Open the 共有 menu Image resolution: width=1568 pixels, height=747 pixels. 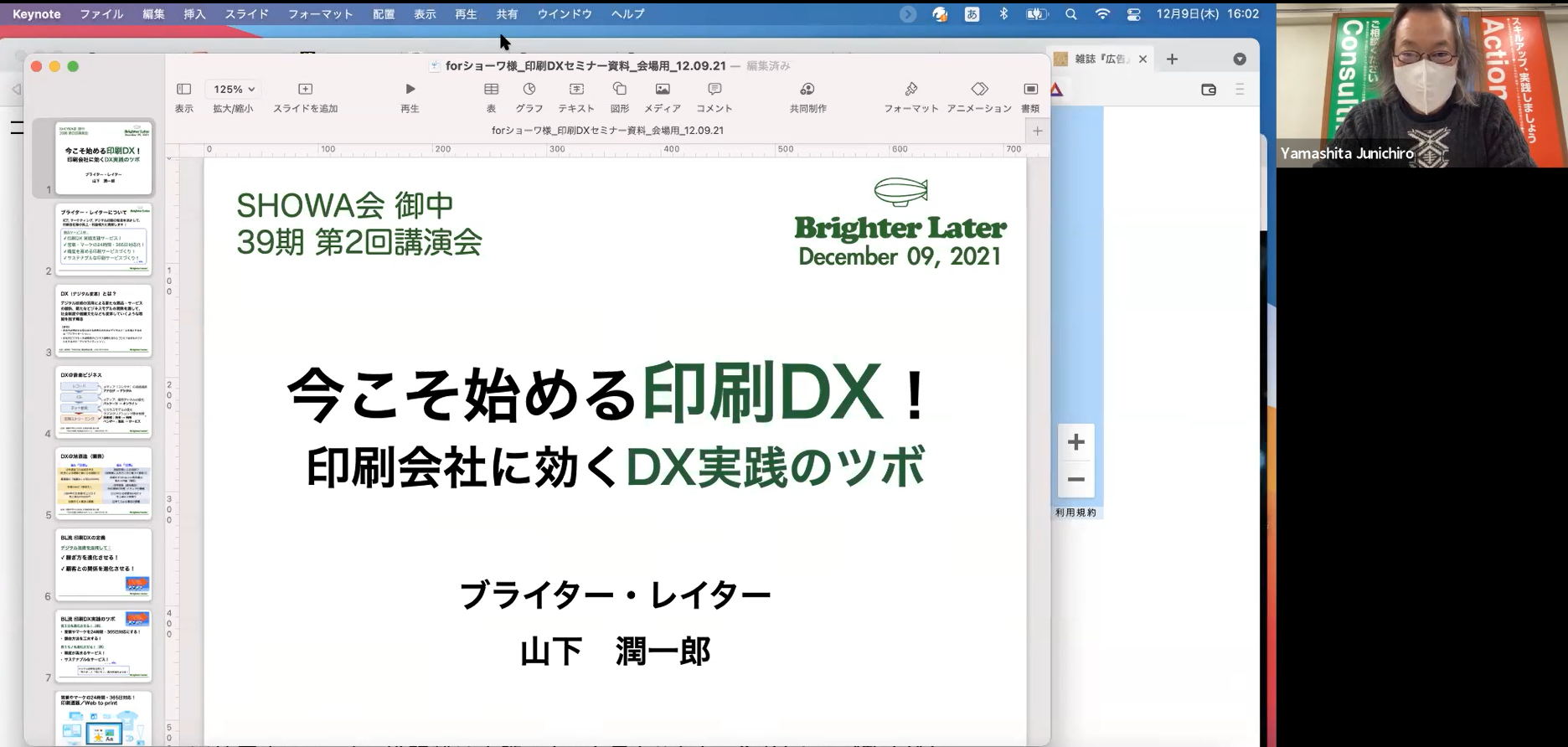[x=507, y=14]
